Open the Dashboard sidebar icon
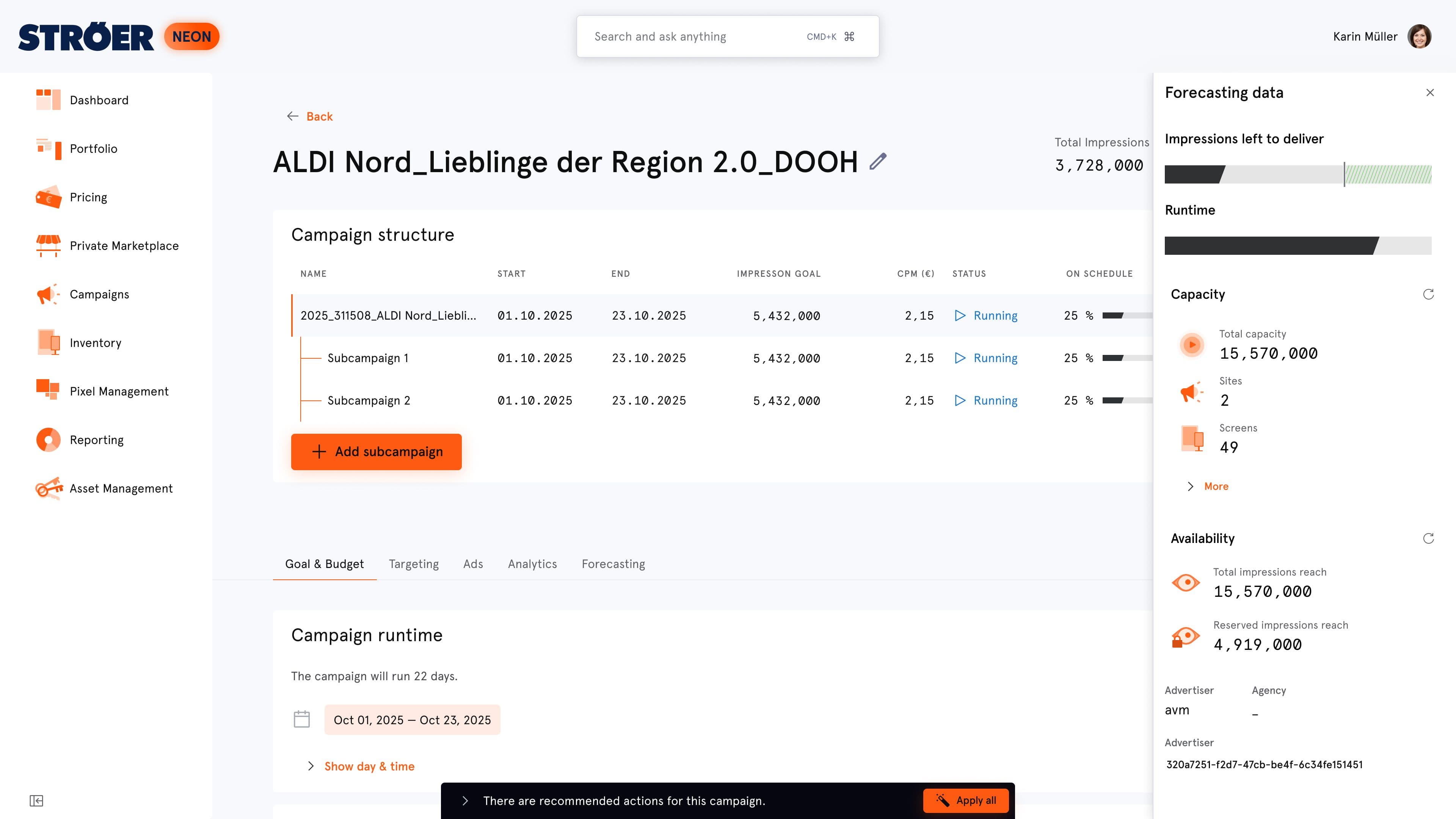 tap(49, 99)
